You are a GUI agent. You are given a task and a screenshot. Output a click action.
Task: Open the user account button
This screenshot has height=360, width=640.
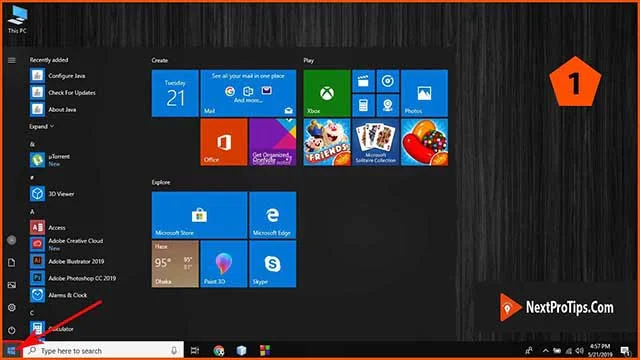[12, 240]
